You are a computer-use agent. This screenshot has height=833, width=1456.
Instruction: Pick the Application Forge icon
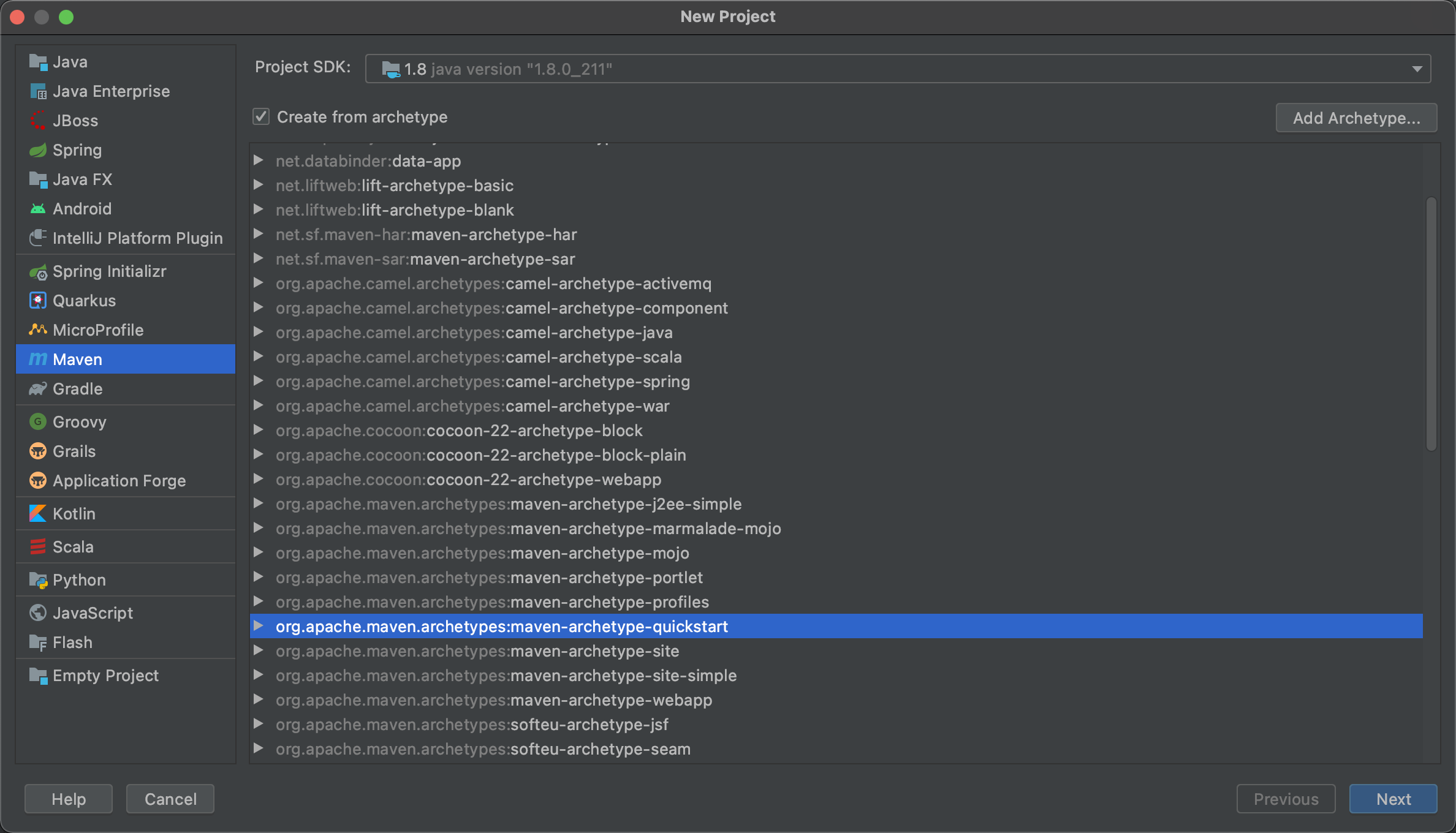pyautogui.click(x=38, y=481)
